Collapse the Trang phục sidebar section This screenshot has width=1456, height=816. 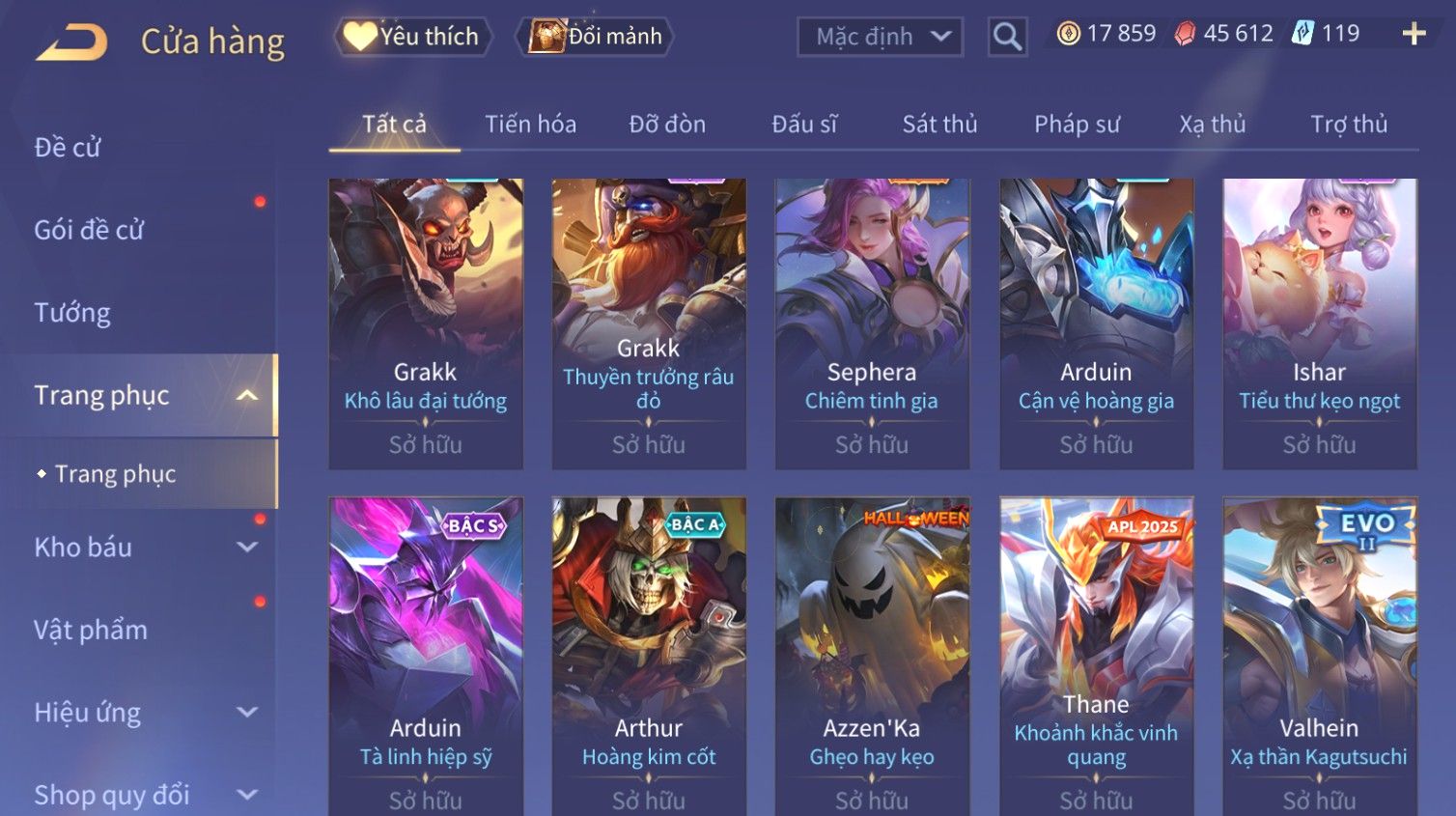click(247, 395)
